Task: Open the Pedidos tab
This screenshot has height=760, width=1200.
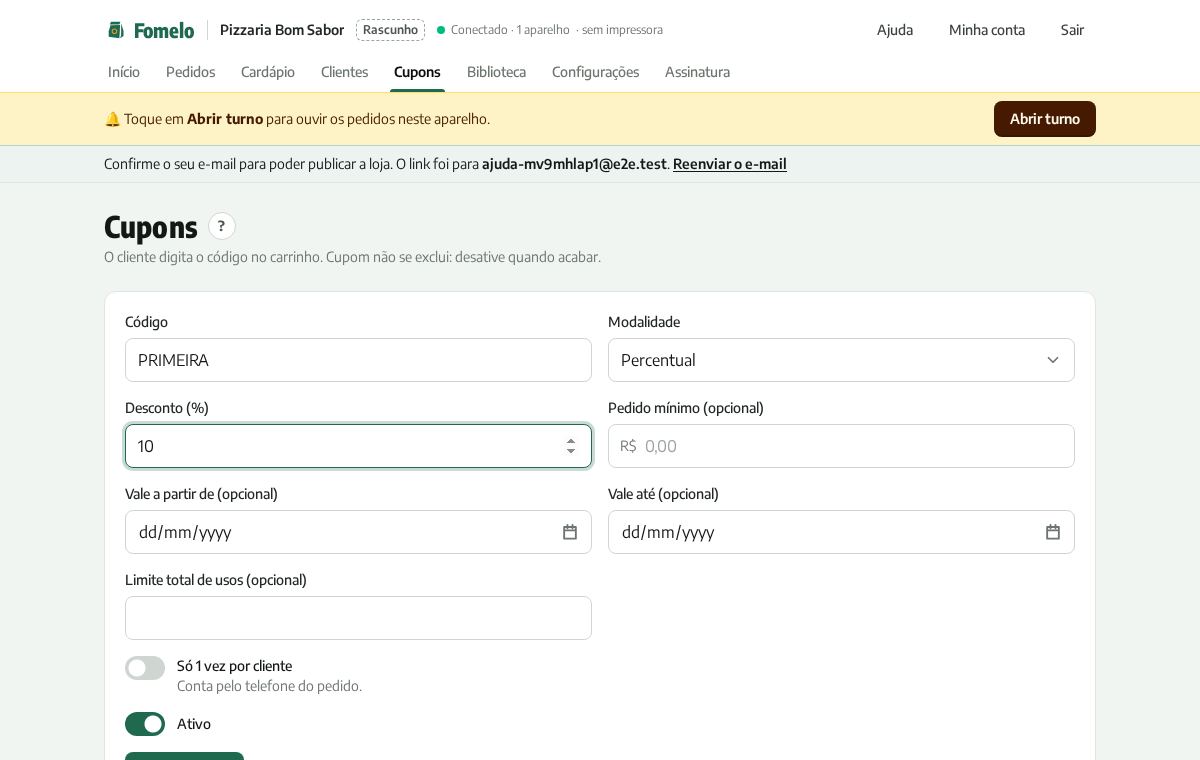Action: [x=190, y=72]
